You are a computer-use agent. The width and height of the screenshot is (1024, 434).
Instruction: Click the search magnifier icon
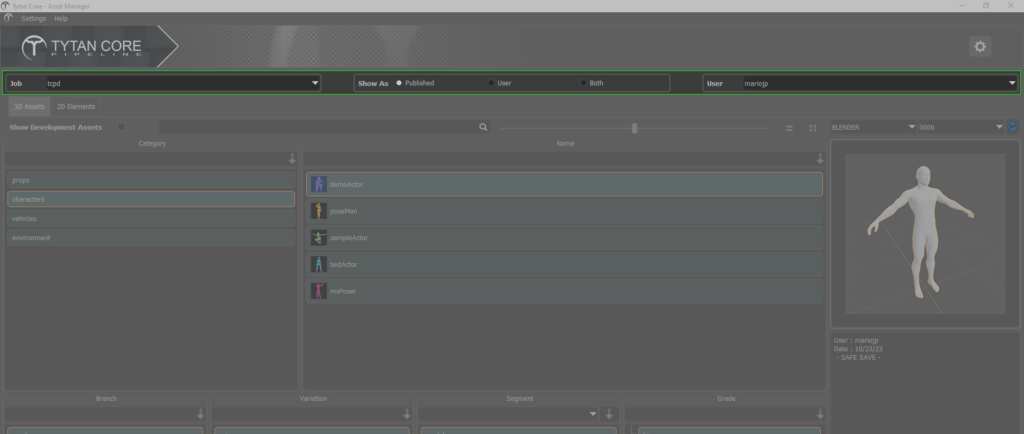click(483, 128)
